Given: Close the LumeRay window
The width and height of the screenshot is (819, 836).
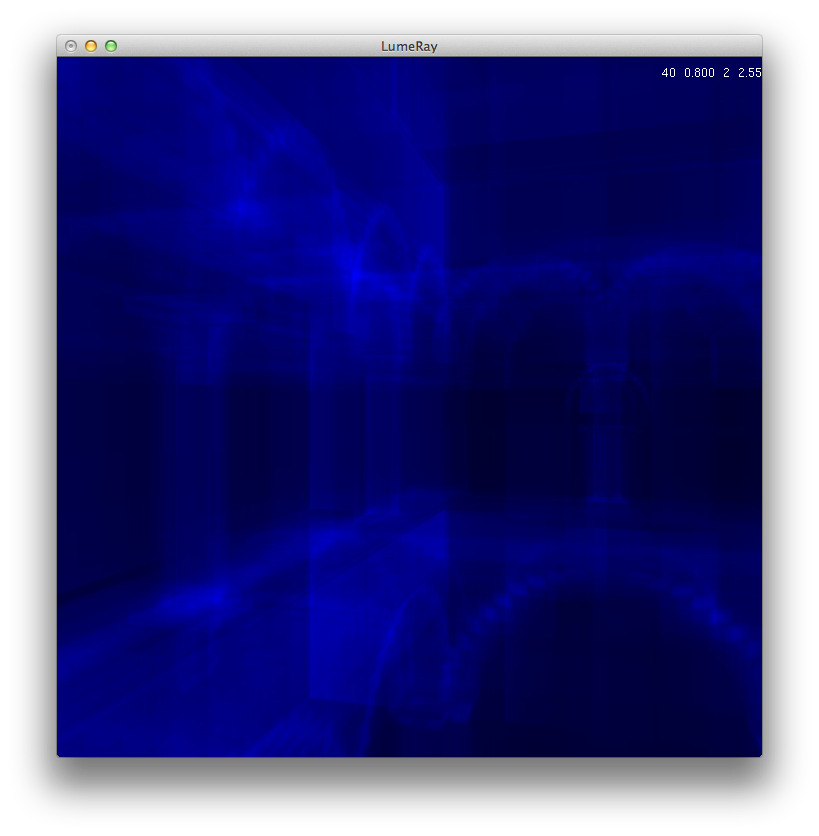Looking at the screenshot, I should (71, 46).
